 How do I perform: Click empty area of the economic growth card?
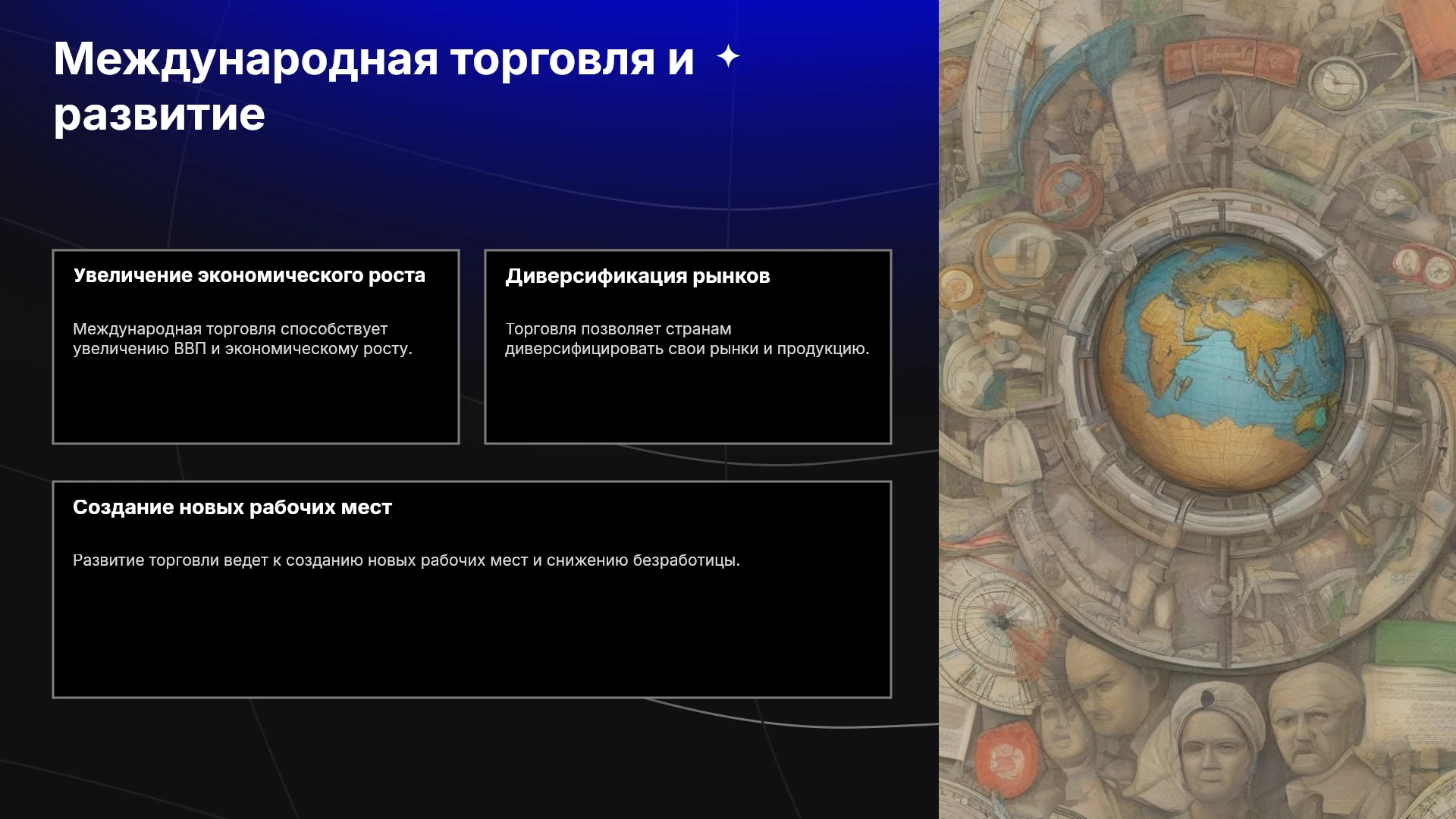click(x=256, y=402)
